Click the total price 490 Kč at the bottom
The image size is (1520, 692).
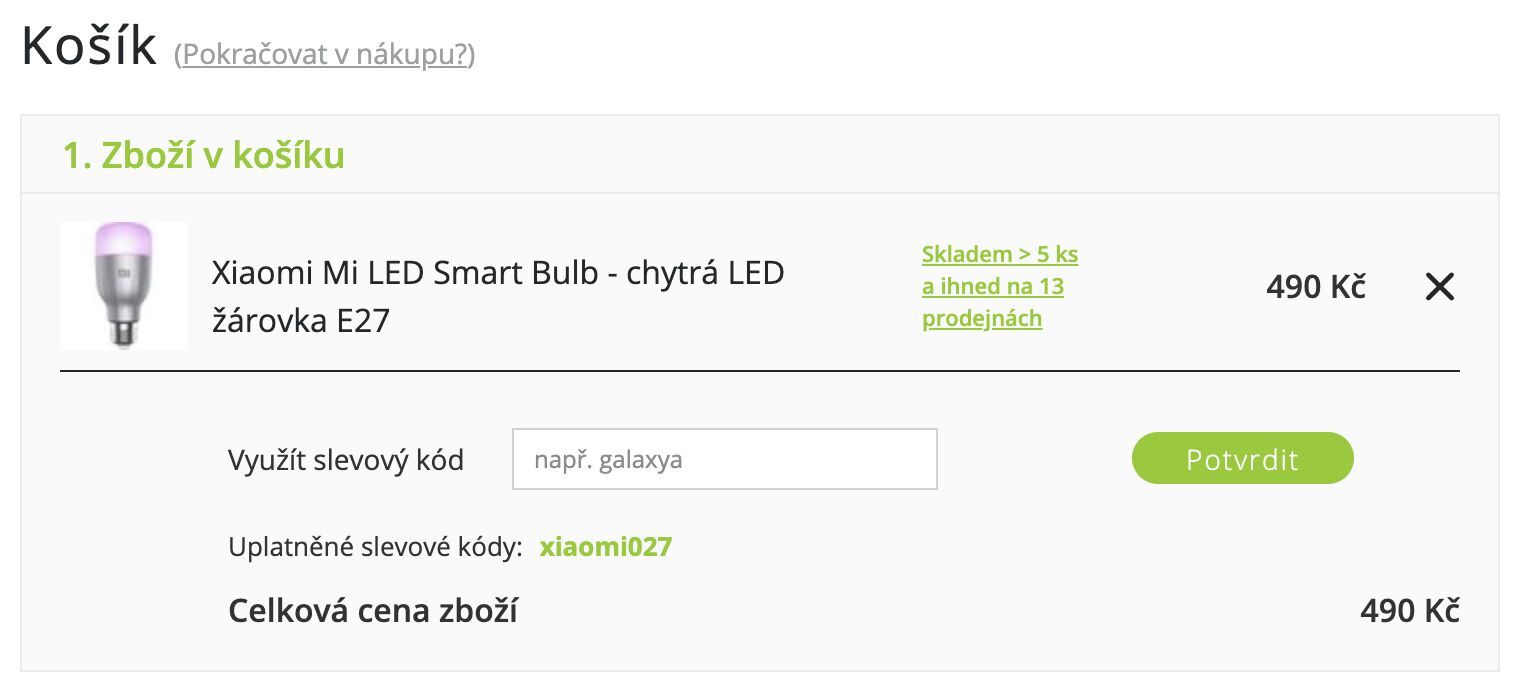1409,611
